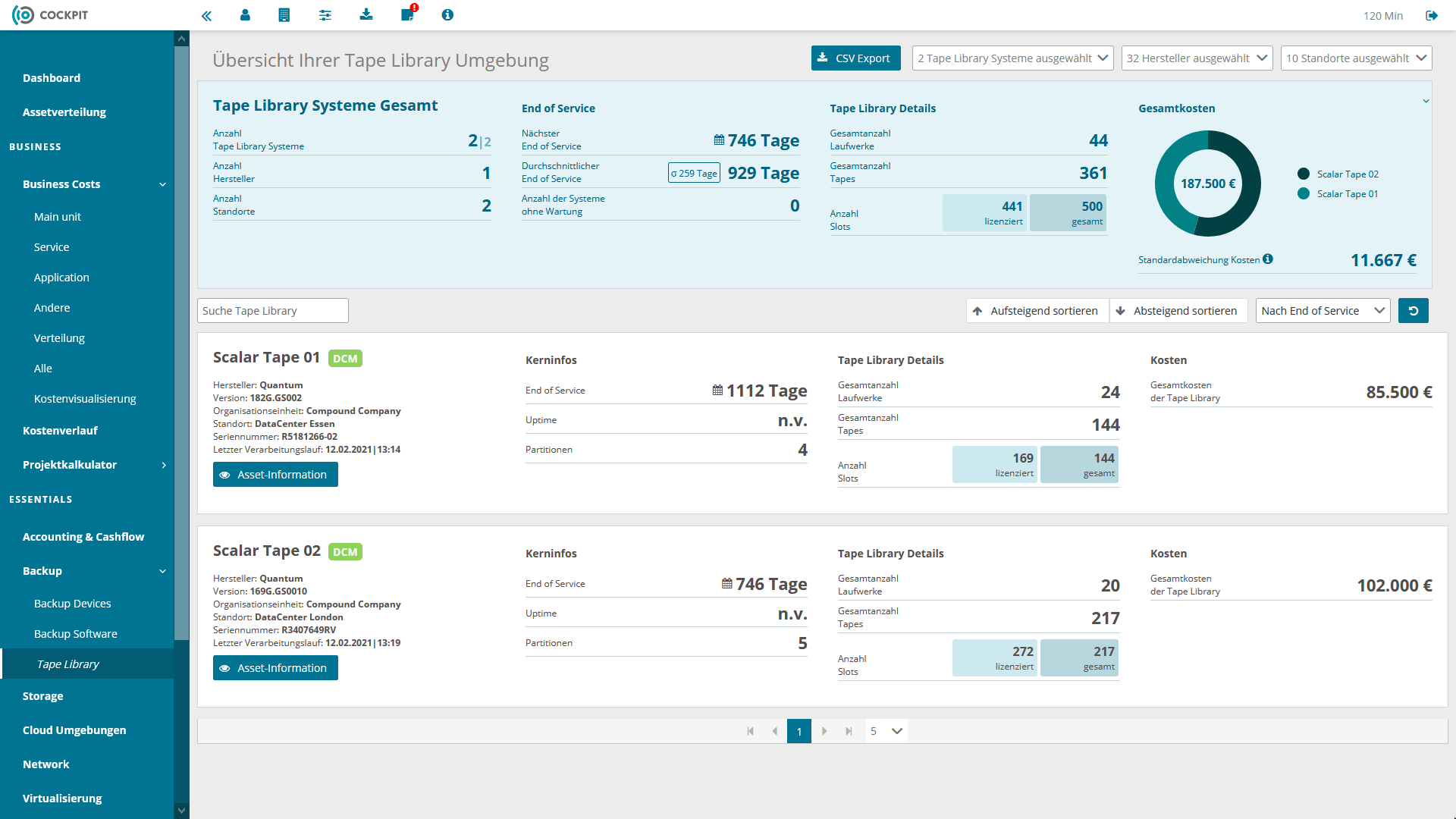The height and width of the screenshot is (819, 1456).
Task: Open Accounting & Cashflow in sidebar
Action: tap(83, 537)
